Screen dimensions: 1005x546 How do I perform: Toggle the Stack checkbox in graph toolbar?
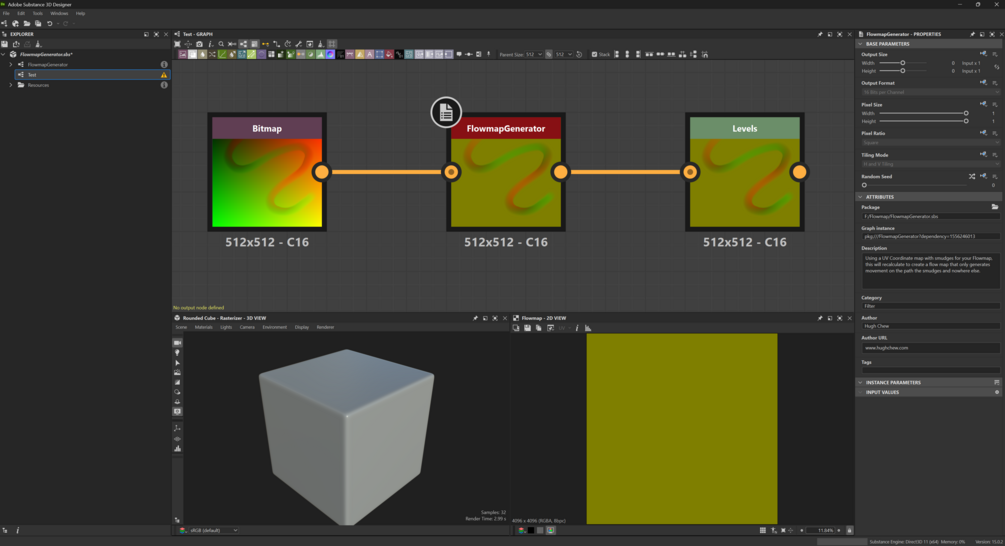coord(594,54)
